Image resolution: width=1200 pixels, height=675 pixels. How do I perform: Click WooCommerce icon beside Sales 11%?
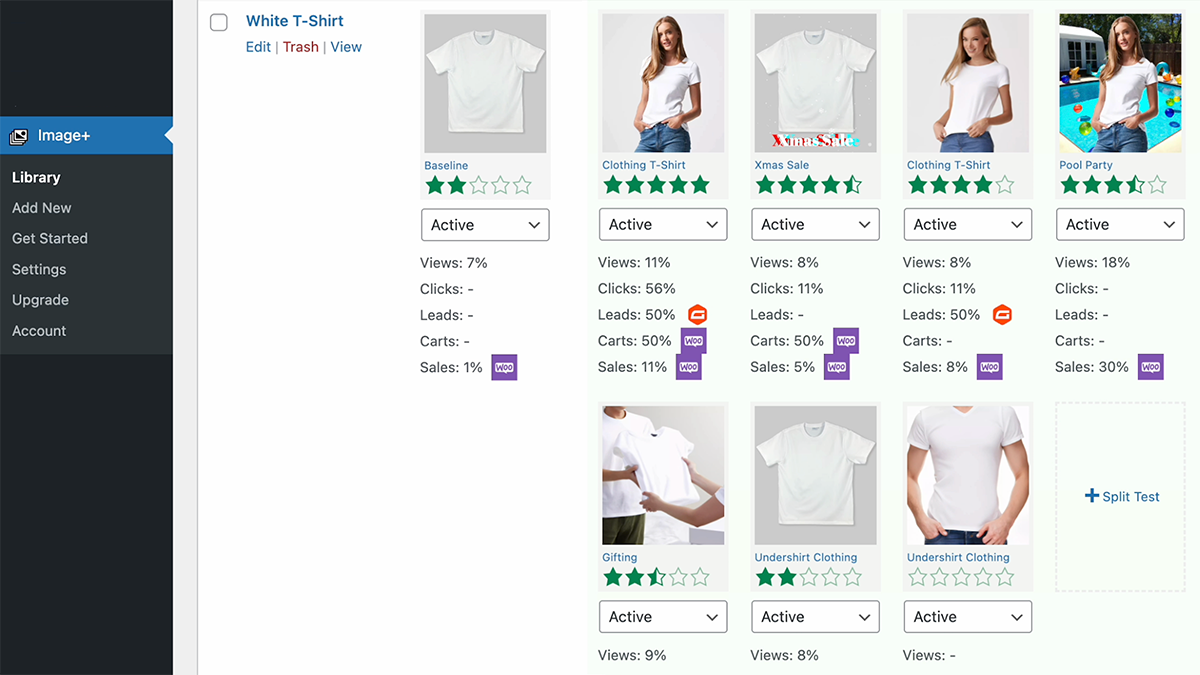coord(689,367)
